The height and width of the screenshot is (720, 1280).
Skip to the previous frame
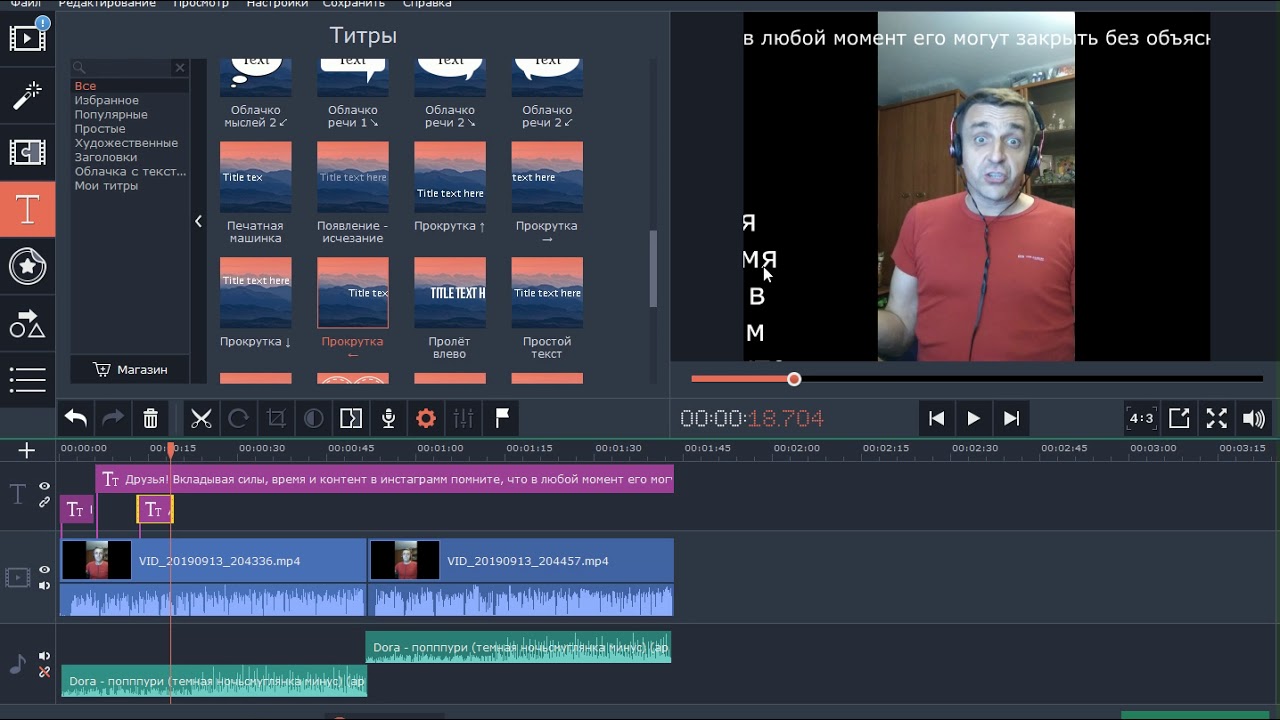[x=936, y=418]
